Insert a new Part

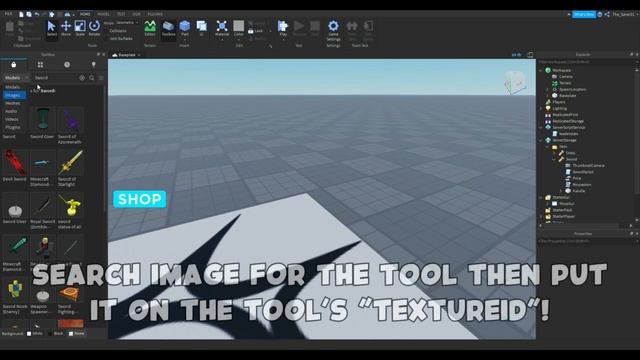coord(184,29)
